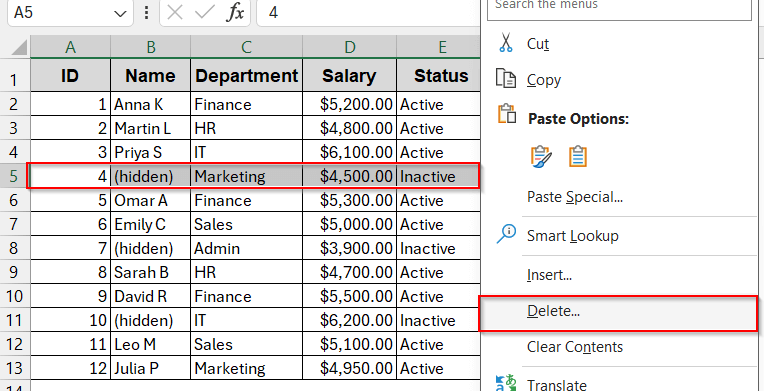Click the Marketing cell in row 5

(x=247, y=176)
